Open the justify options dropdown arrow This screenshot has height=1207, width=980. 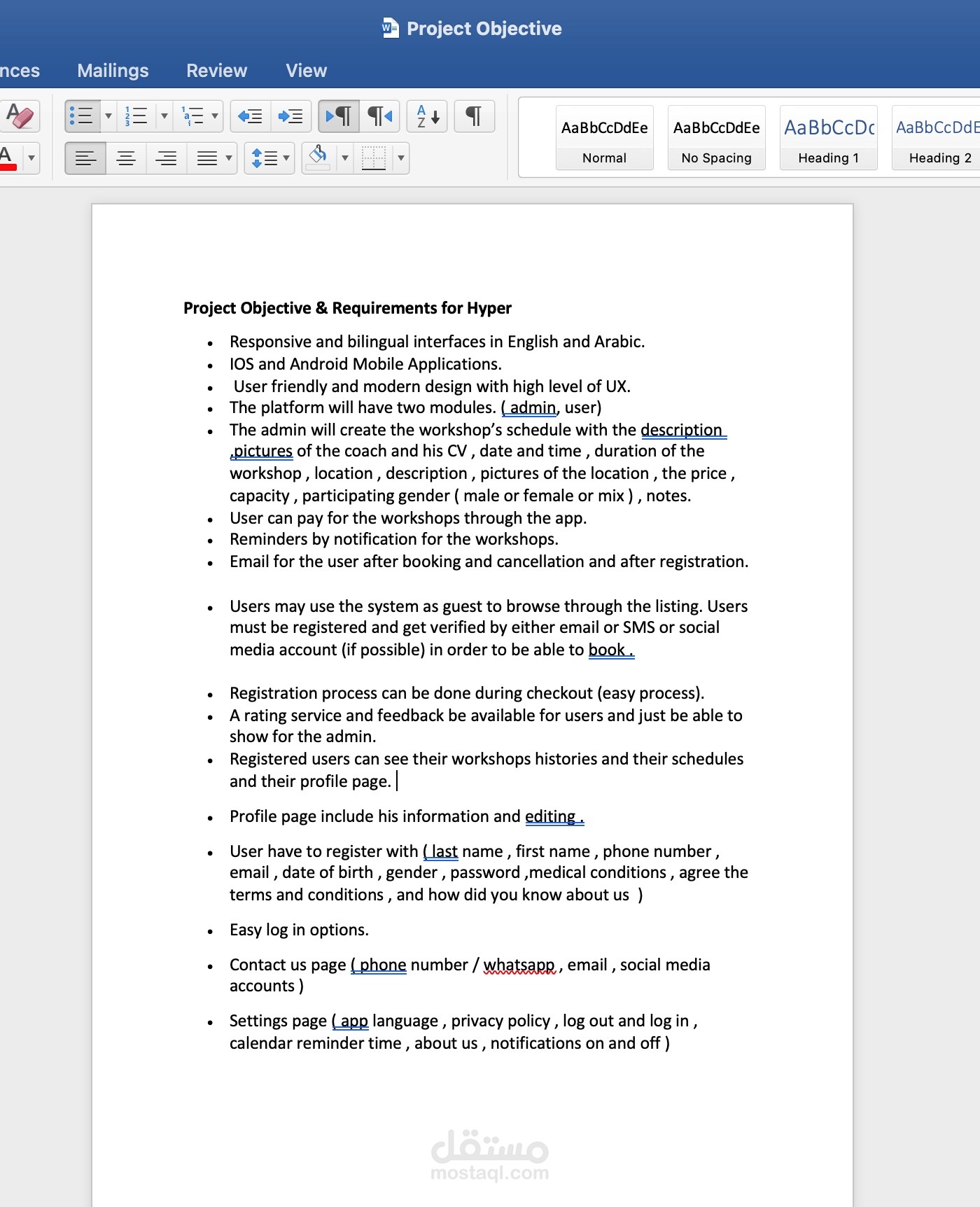[229, 158]
